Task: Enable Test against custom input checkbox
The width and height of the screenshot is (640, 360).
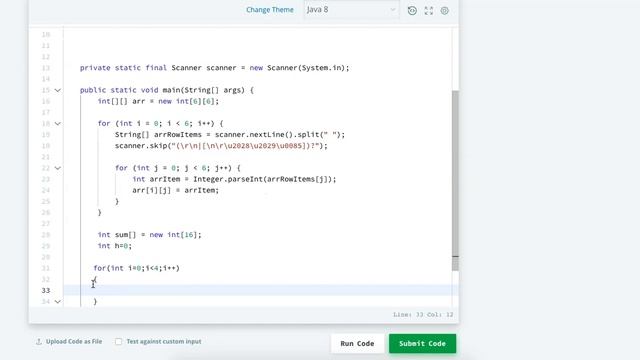Action: tap(118, 342)
